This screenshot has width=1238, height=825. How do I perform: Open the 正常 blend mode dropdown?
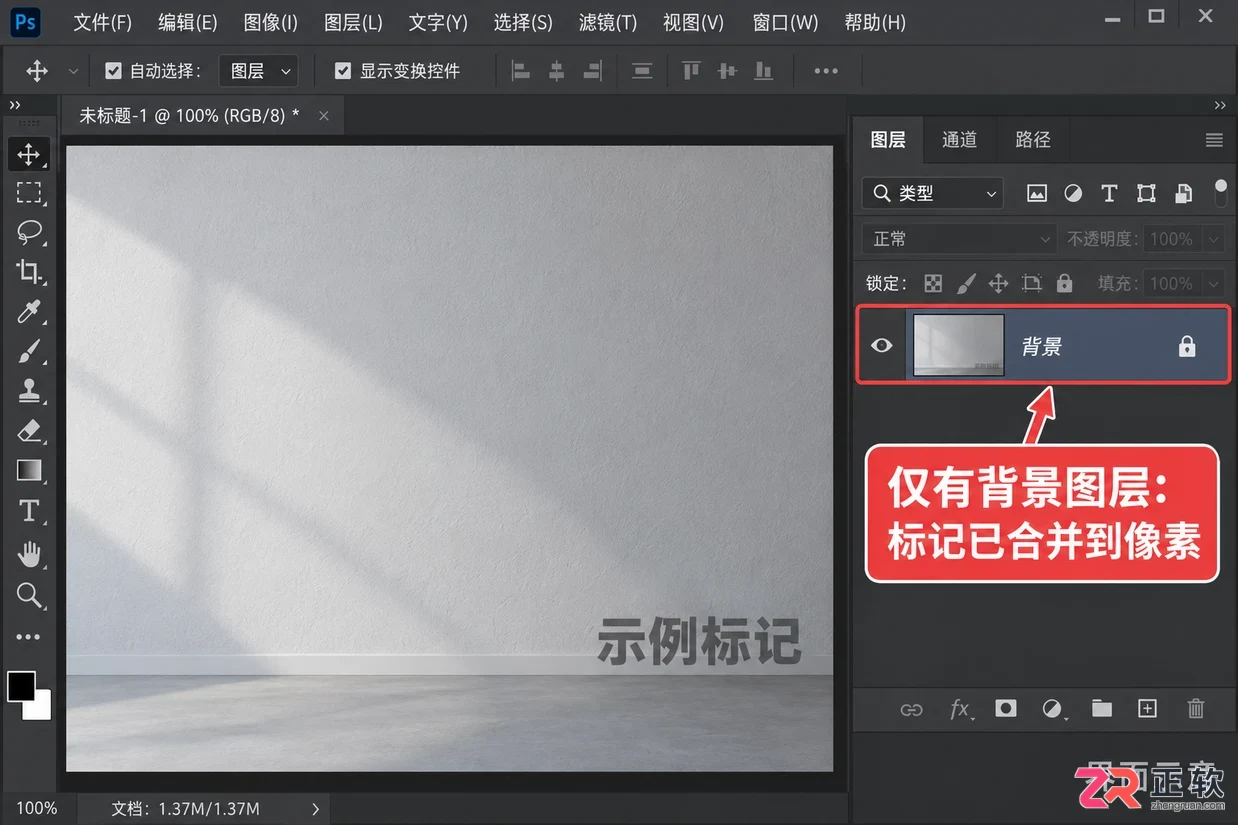960,239
